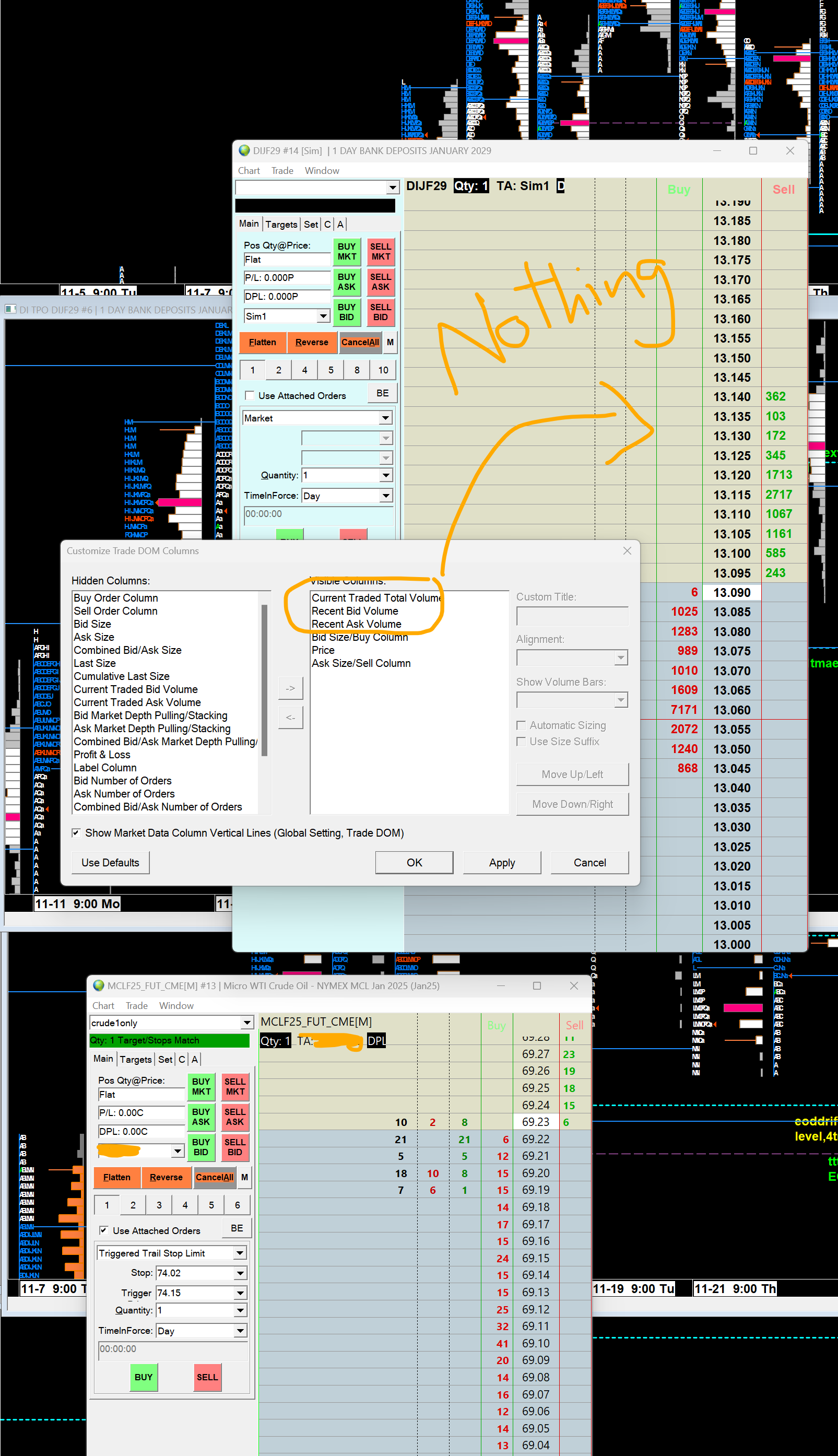Open the Show Volume Bars dropdown

(620, 700)
